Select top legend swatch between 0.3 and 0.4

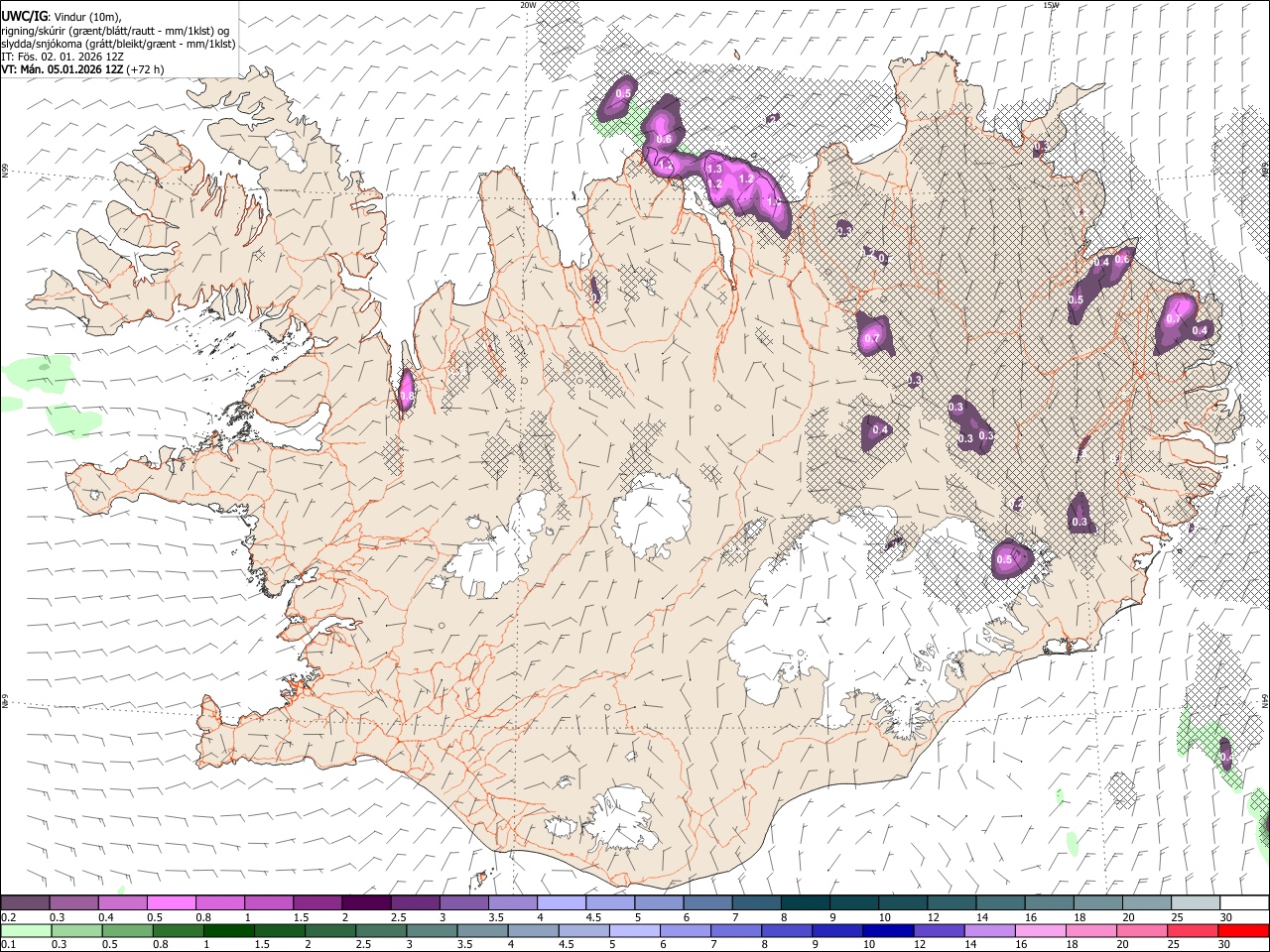click(73, 902)
